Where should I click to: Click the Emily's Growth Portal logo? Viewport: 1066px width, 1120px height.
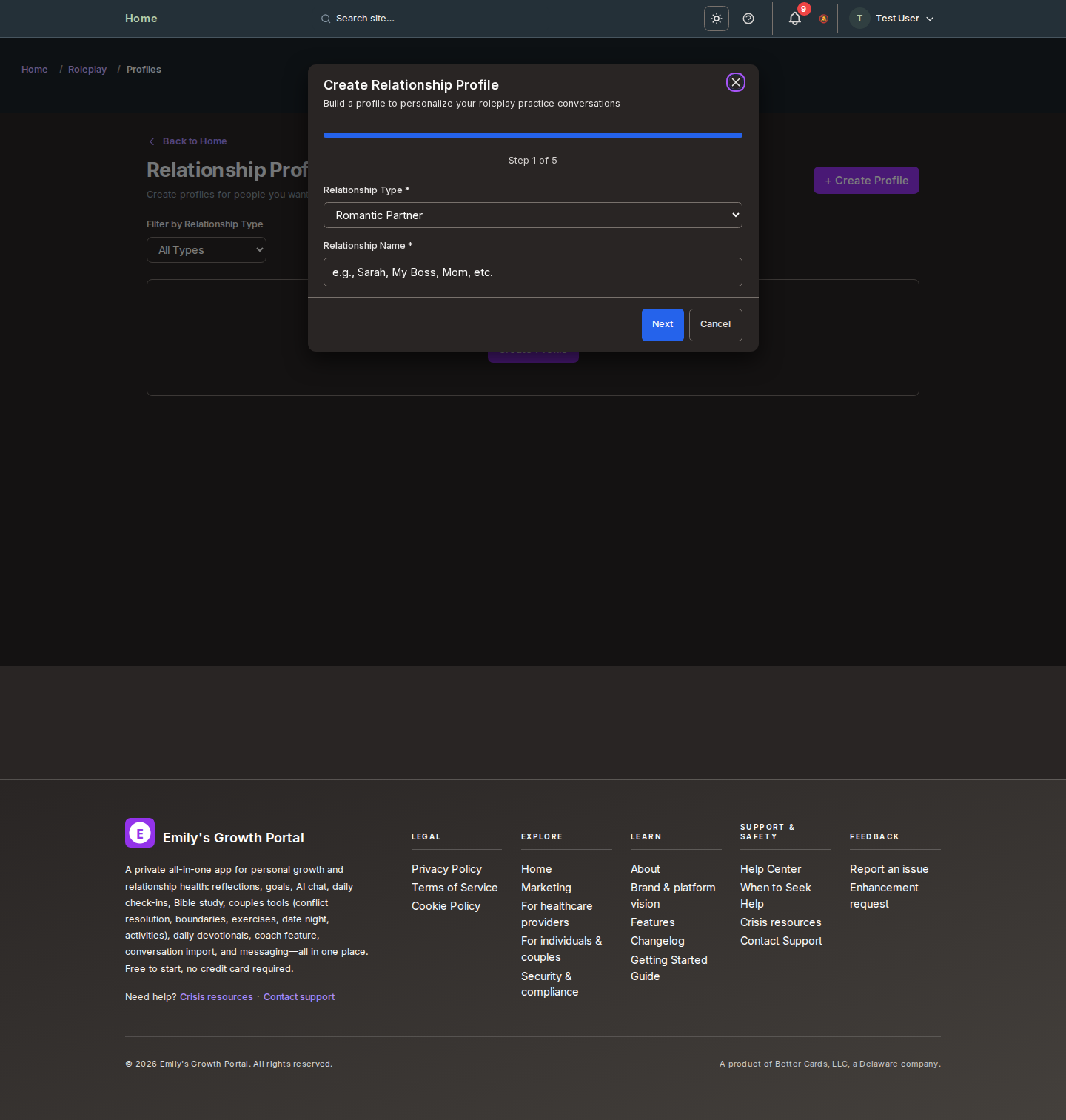click(x=140, y=833)
